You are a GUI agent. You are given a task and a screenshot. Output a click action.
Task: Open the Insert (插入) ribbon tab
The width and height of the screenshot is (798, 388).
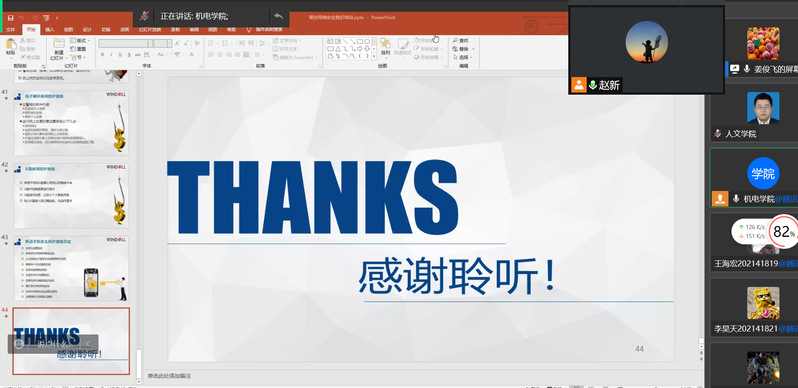pos(49,30)
